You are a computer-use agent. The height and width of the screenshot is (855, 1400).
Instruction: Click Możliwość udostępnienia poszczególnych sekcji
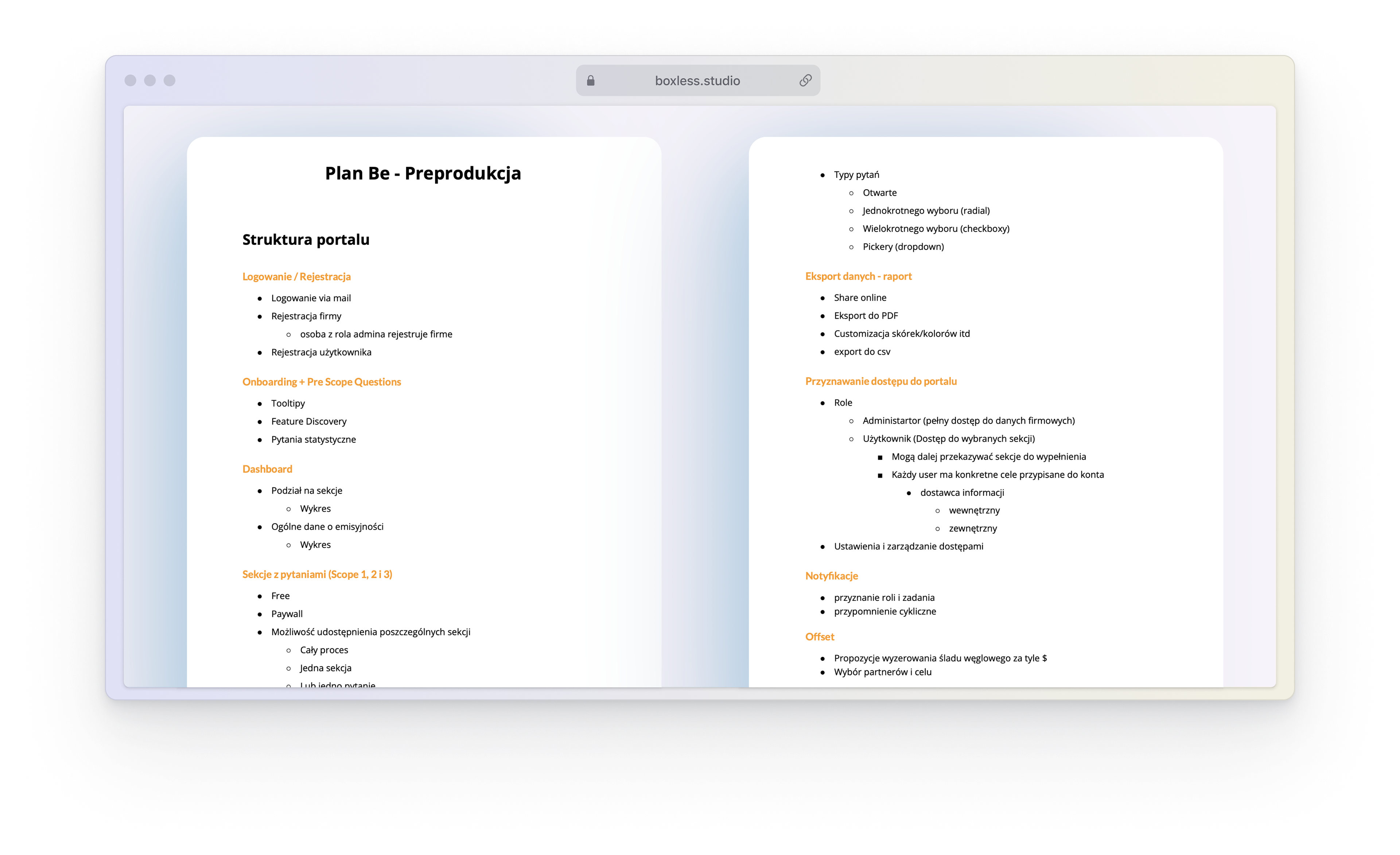pyautogui.click(x=370, y=632)
